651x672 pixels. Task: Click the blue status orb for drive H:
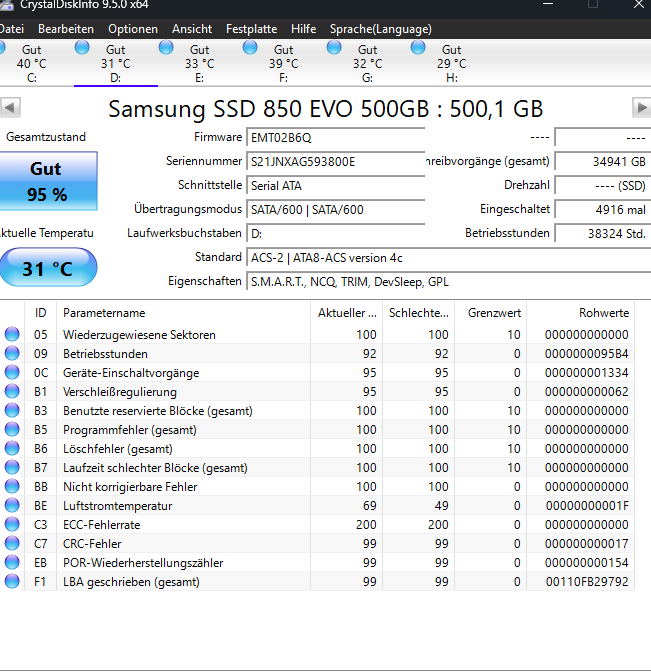point(418,47)
